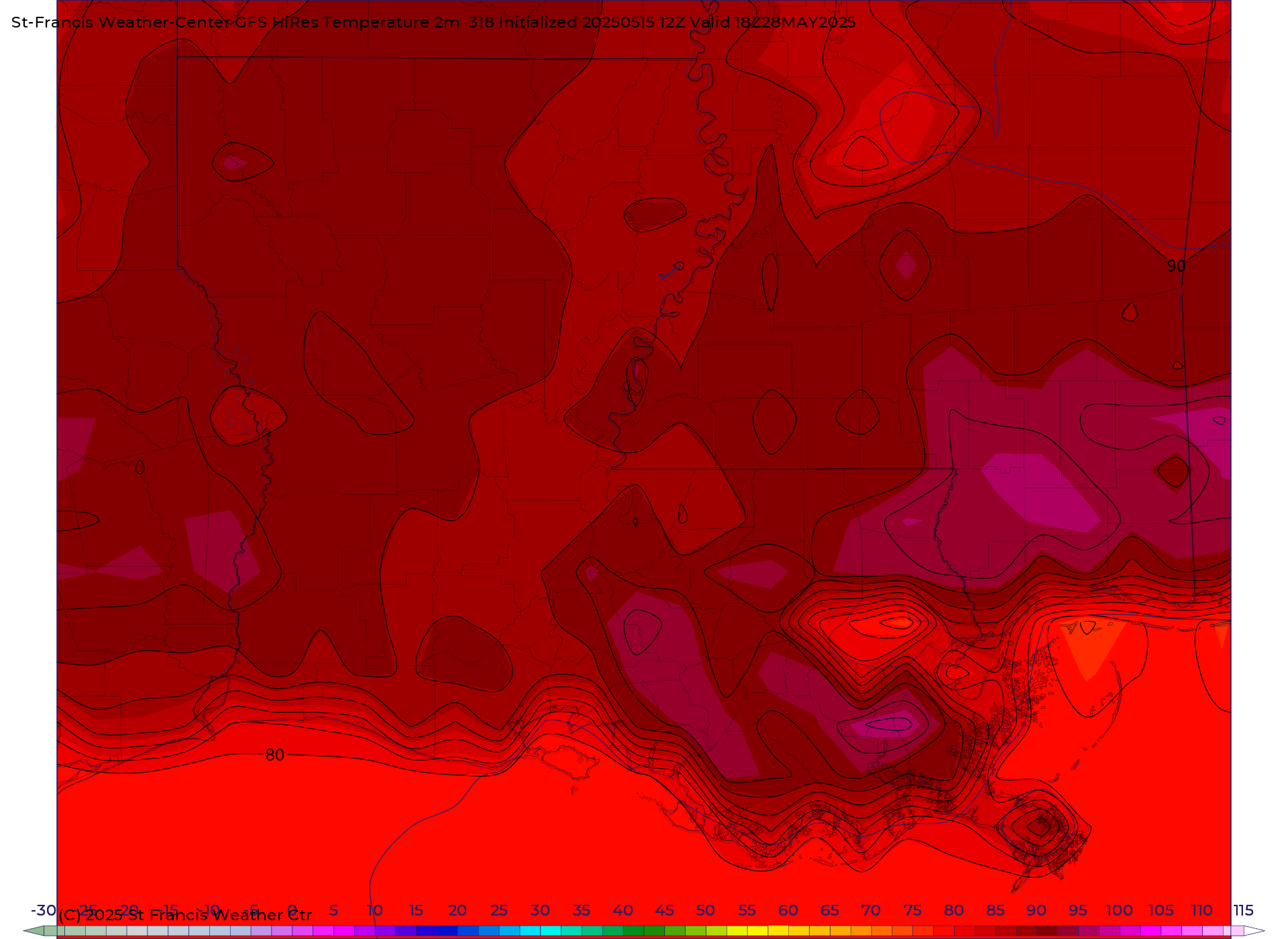
Task: Click the "60" colorbar tick label
Action: pos(788,910)
